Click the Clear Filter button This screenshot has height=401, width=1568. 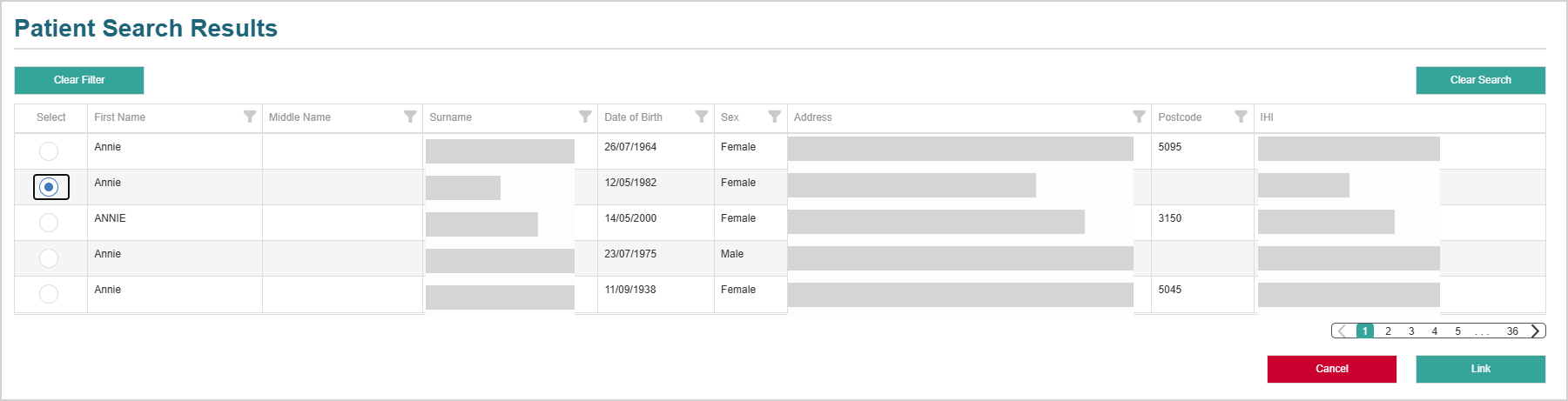coord(79,80)
